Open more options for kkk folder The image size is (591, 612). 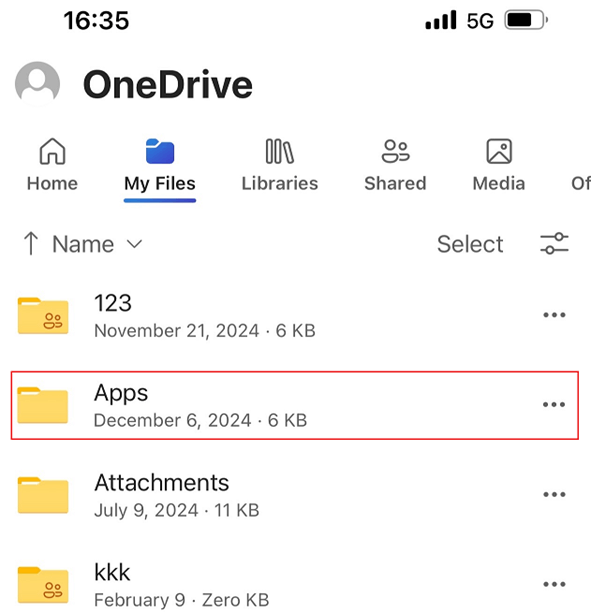click(554, 584)
